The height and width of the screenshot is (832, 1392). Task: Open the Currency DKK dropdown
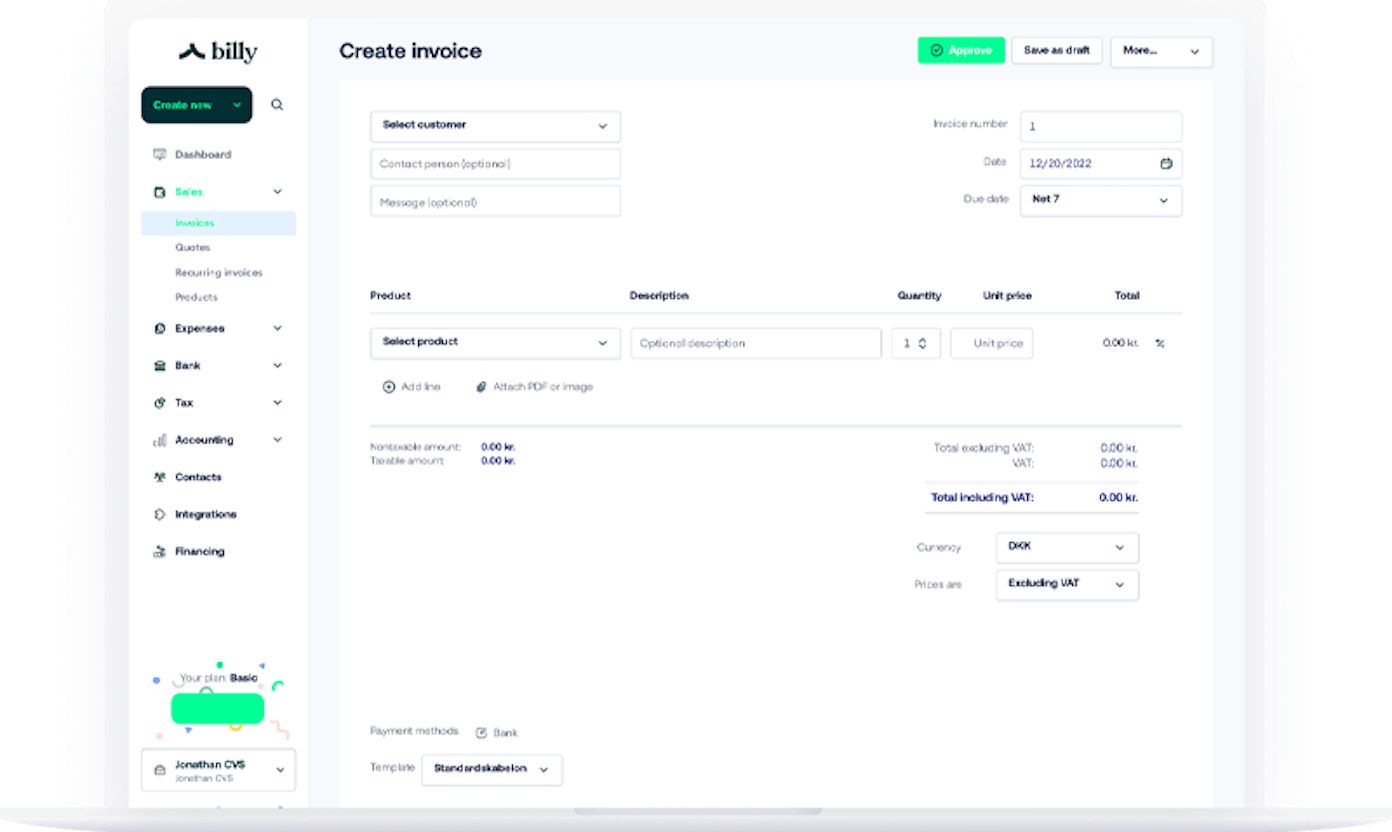[1067, 548]
